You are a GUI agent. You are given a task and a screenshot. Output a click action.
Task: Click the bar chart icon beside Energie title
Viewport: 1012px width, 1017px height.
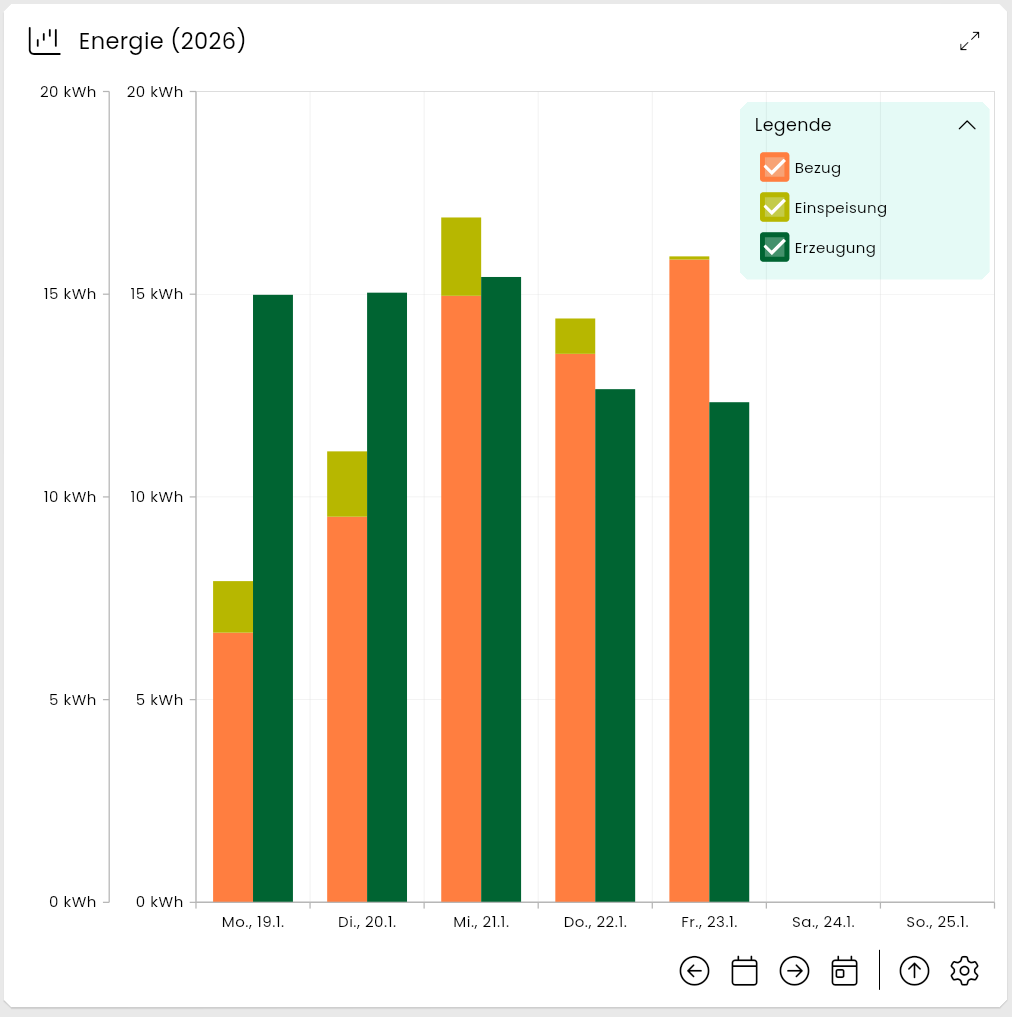tap(45, 41)
